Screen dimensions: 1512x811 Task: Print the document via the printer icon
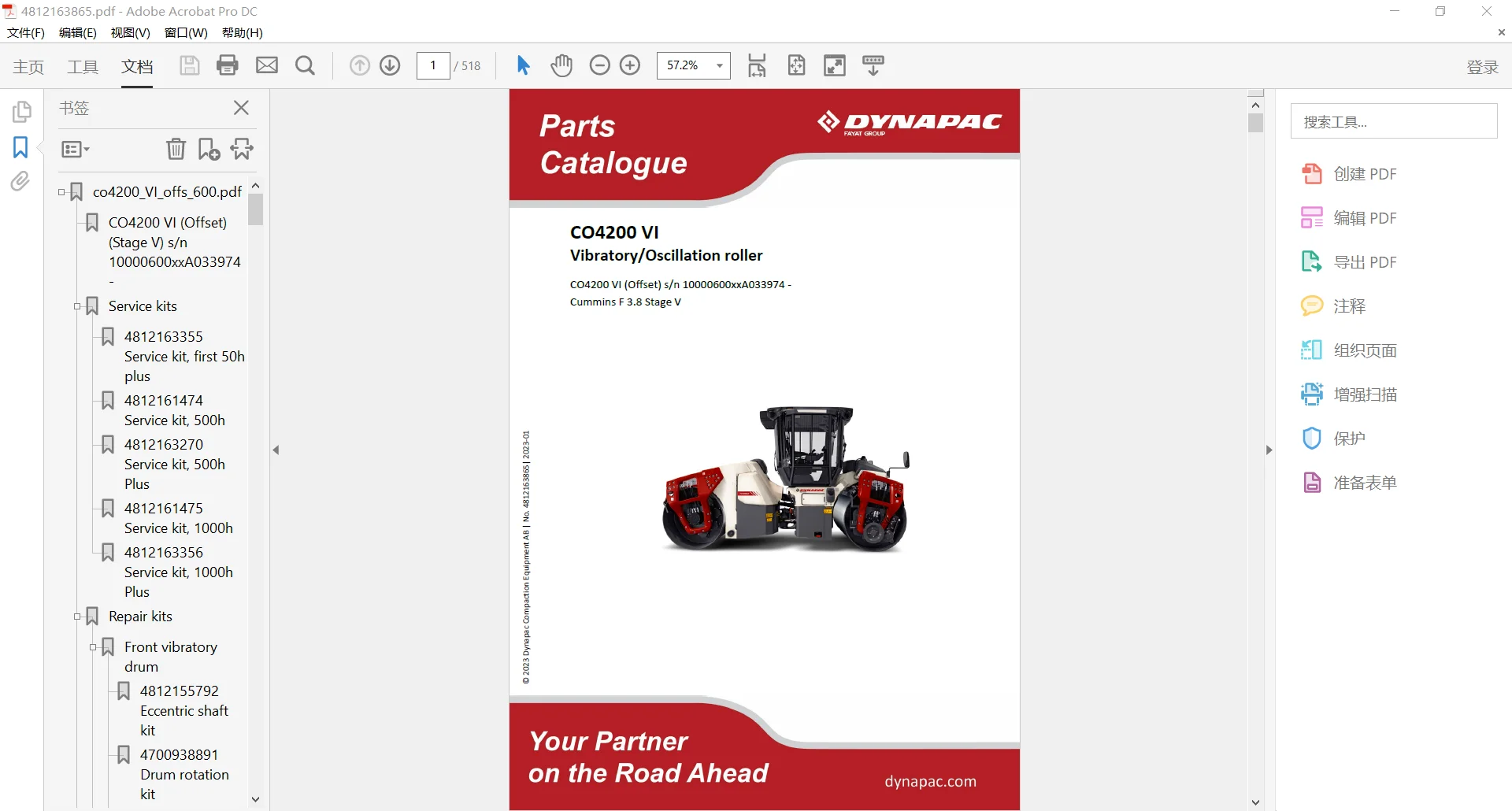tap(228, 65)
